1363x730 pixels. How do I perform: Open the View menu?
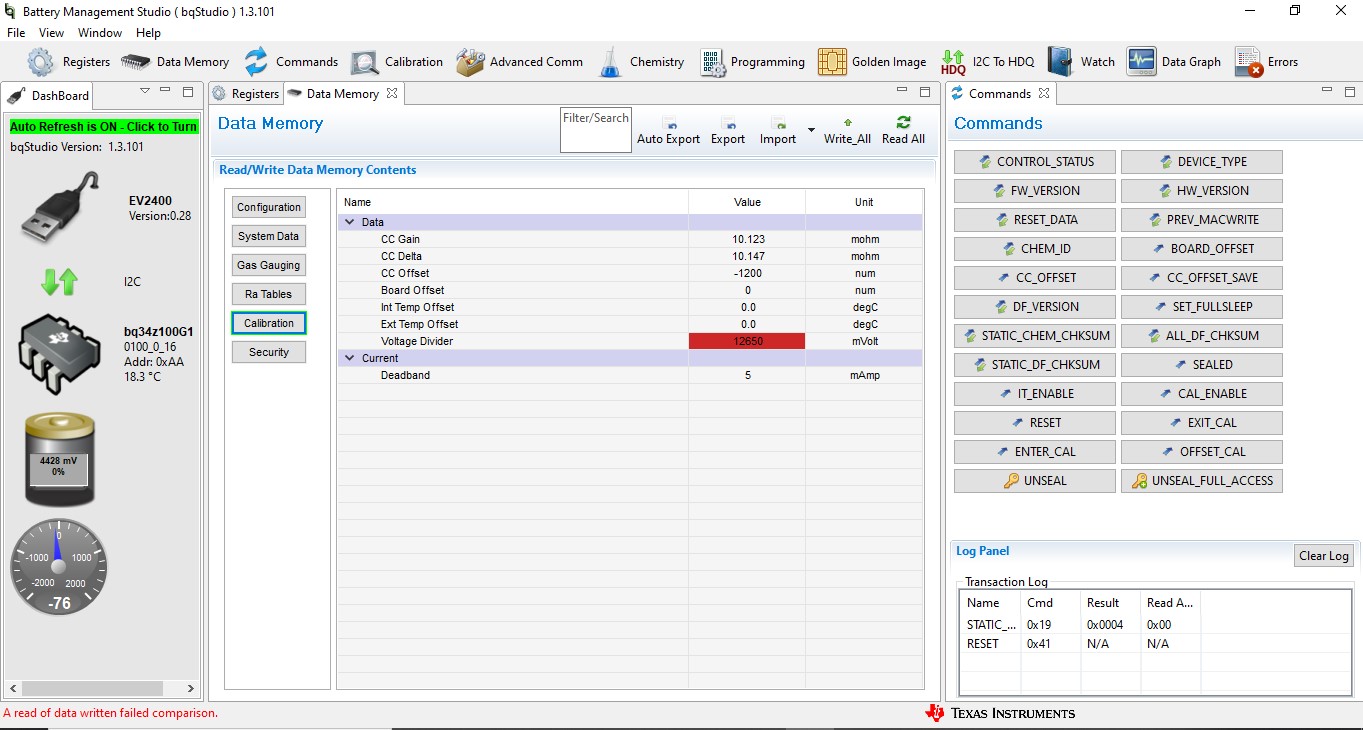click(x=51, y=33)
